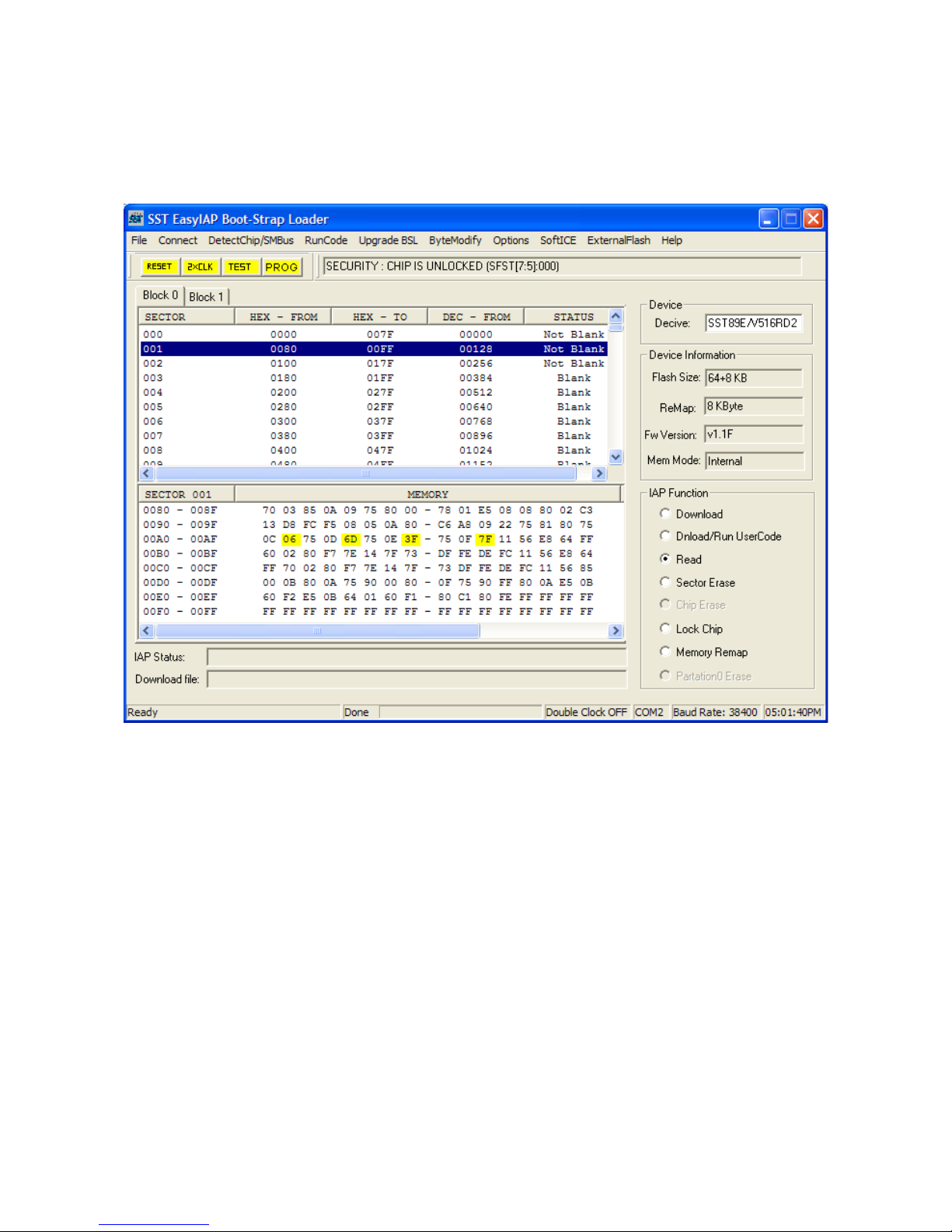Open the Connect menu

click(x=178, y=240)
